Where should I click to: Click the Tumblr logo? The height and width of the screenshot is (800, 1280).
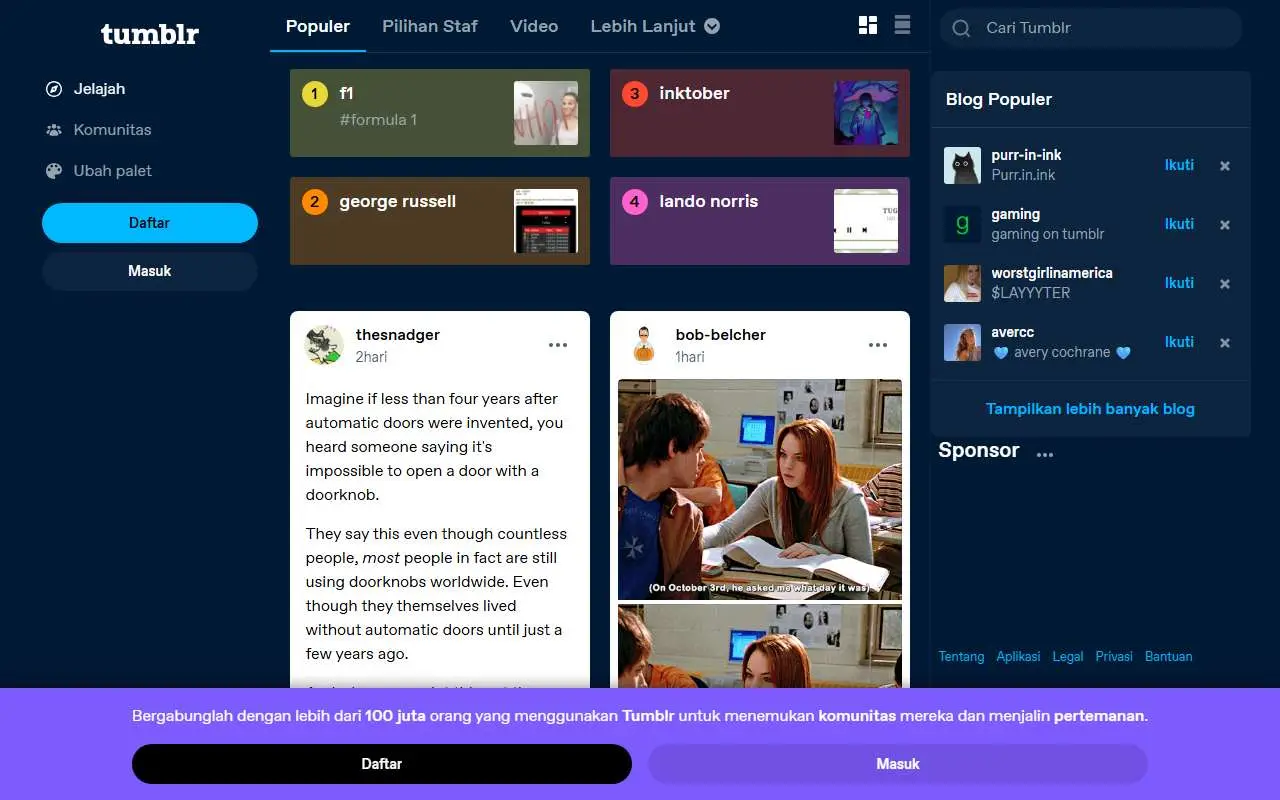pyautogui.click(x=150, y=34)
